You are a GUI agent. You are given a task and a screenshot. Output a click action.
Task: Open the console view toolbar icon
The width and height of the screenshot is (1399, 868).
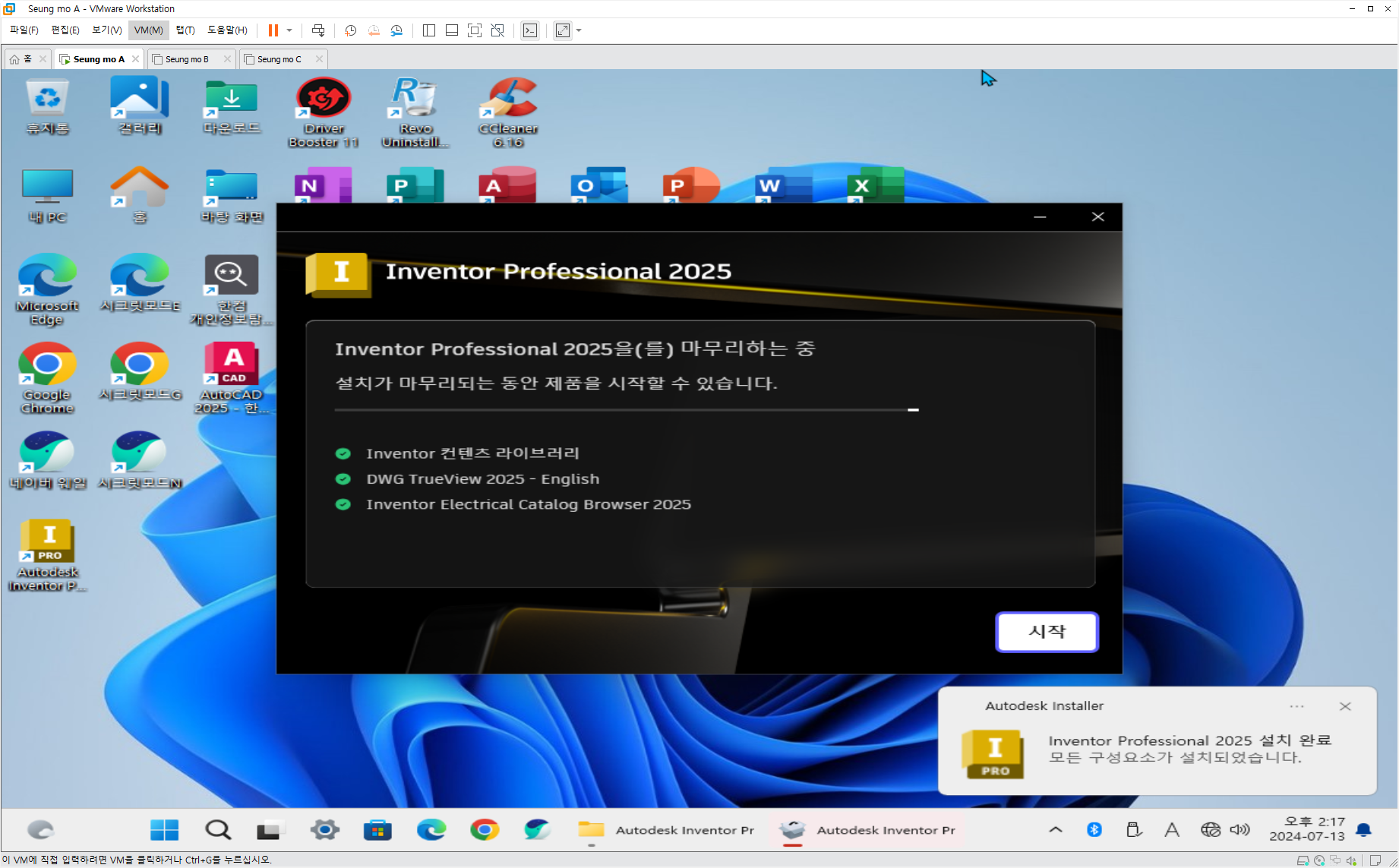pyautogui.click(x=530, y=30)
